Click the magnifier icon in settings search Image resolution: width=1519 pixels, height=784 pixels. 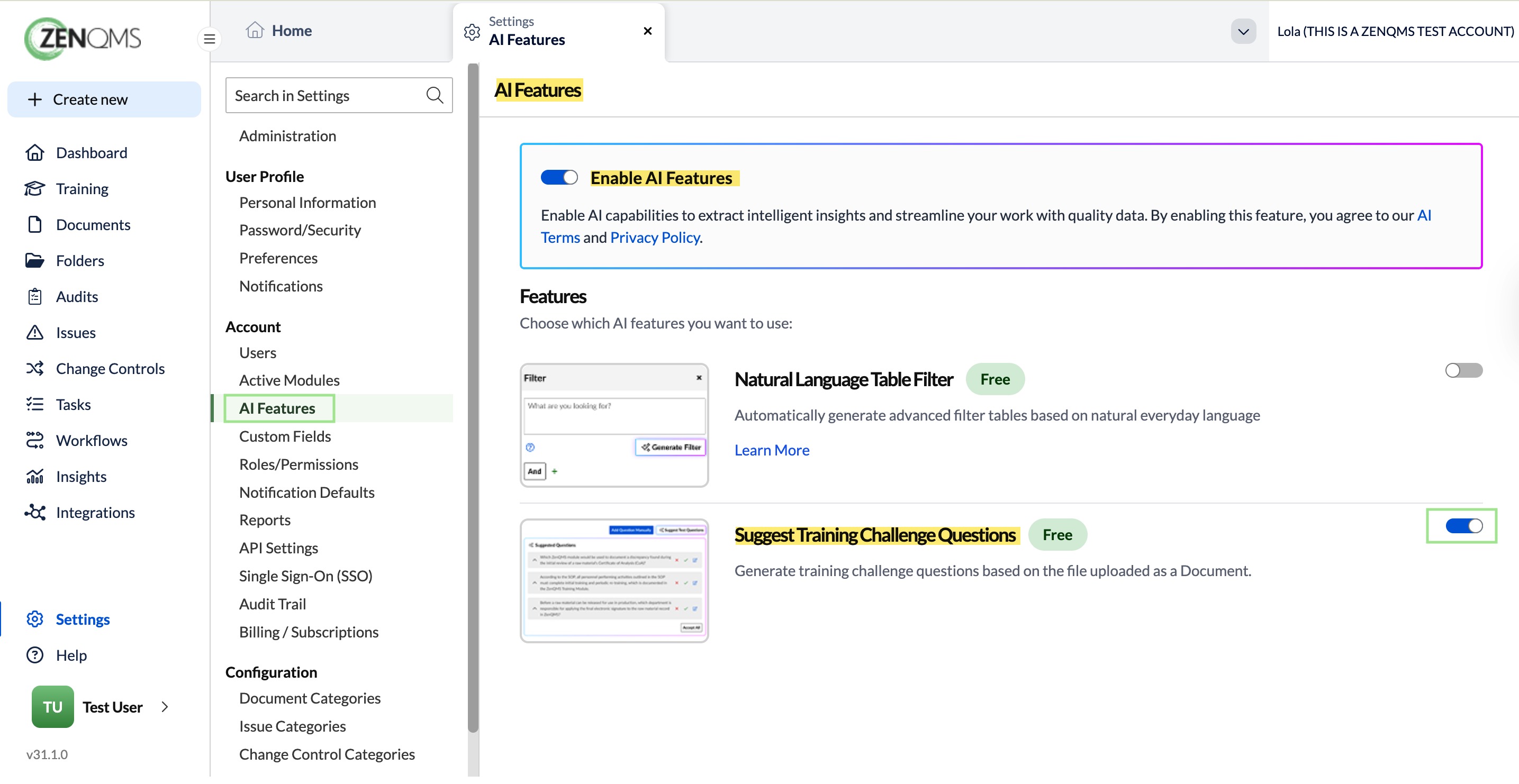[x=435, y=96]
